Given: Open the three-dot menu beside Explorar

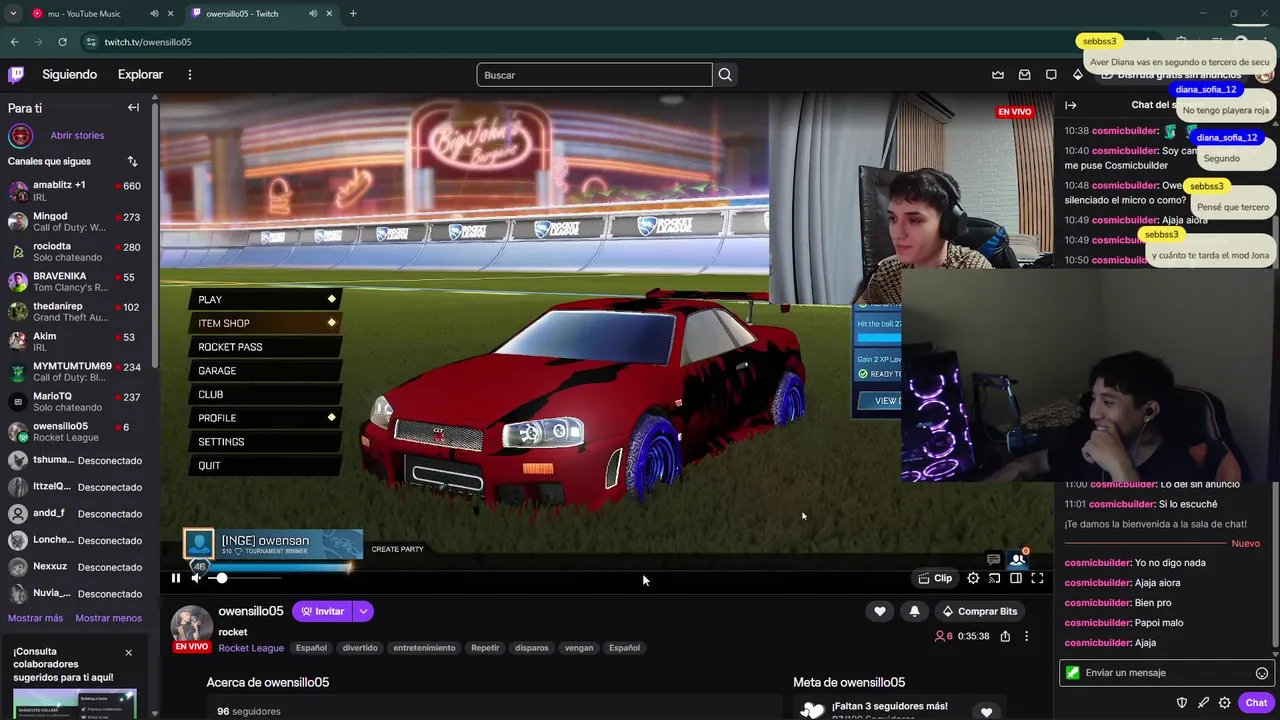Looking at the screenshot, I should pyautogui.click(x=189, y=74).
